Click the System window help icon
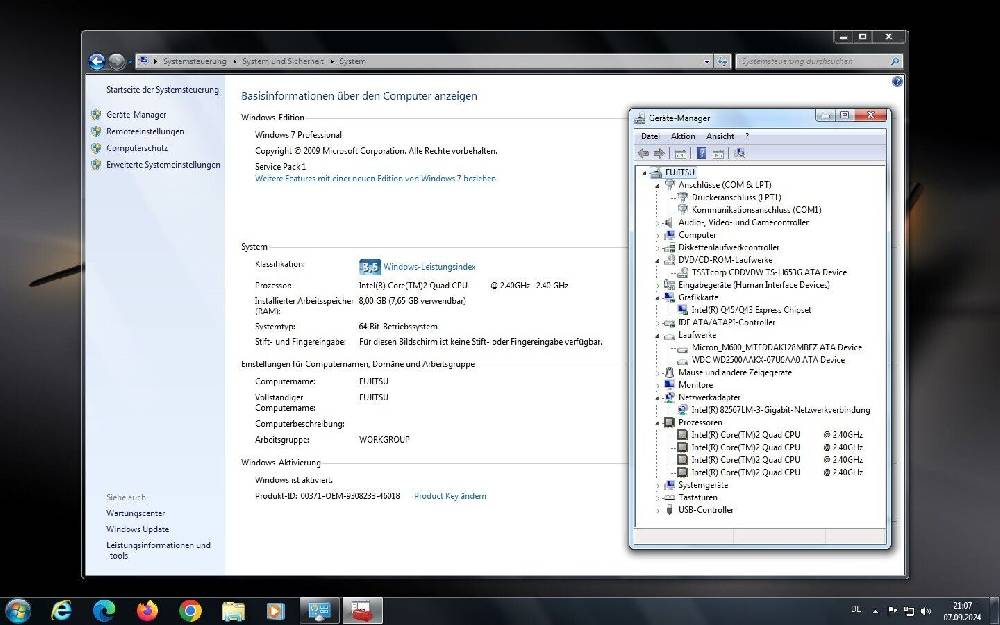This screenshot has width=1000, height=625. tap(897, 82)
